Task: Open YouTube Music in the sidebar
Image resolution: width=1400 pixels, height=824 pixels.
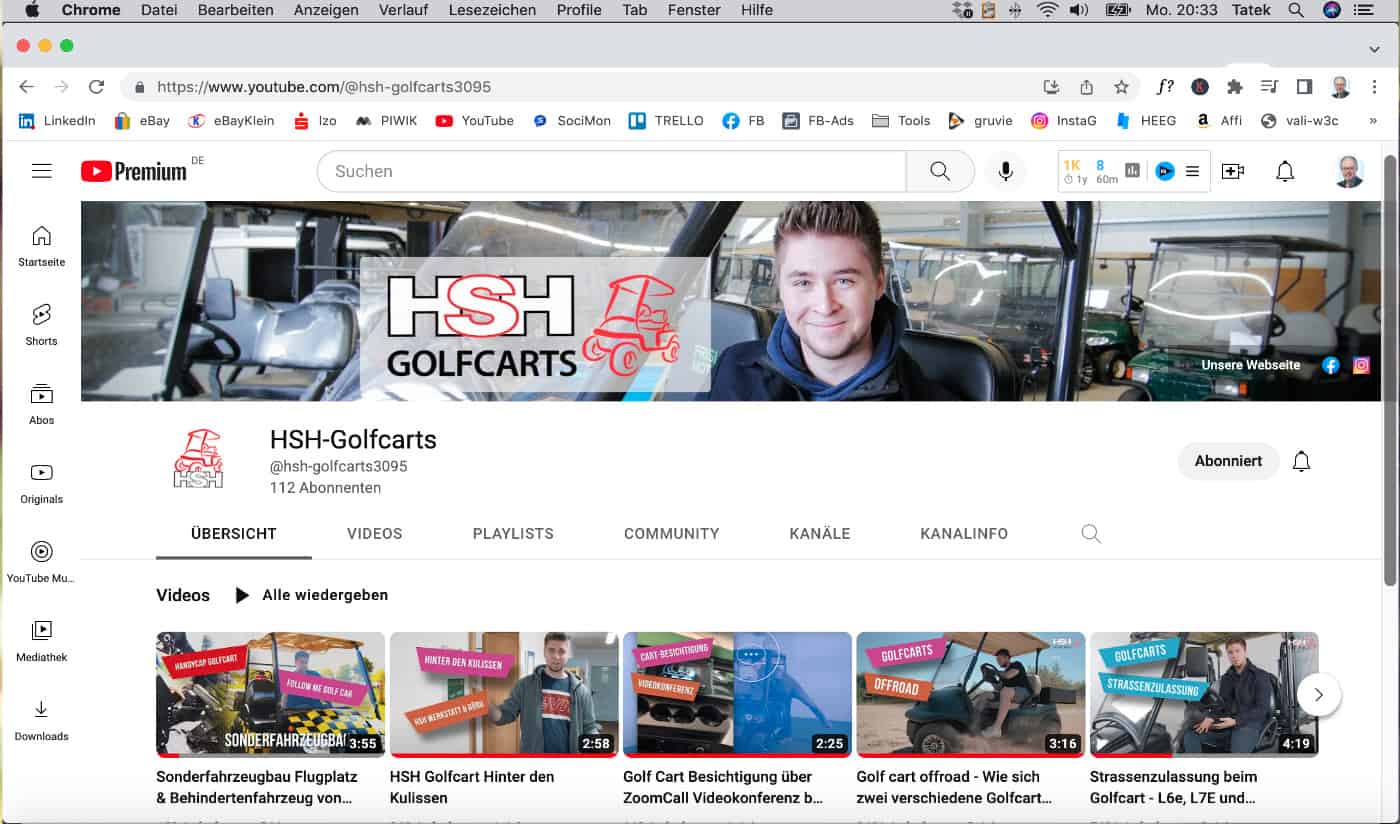Action: click(41, 562)
